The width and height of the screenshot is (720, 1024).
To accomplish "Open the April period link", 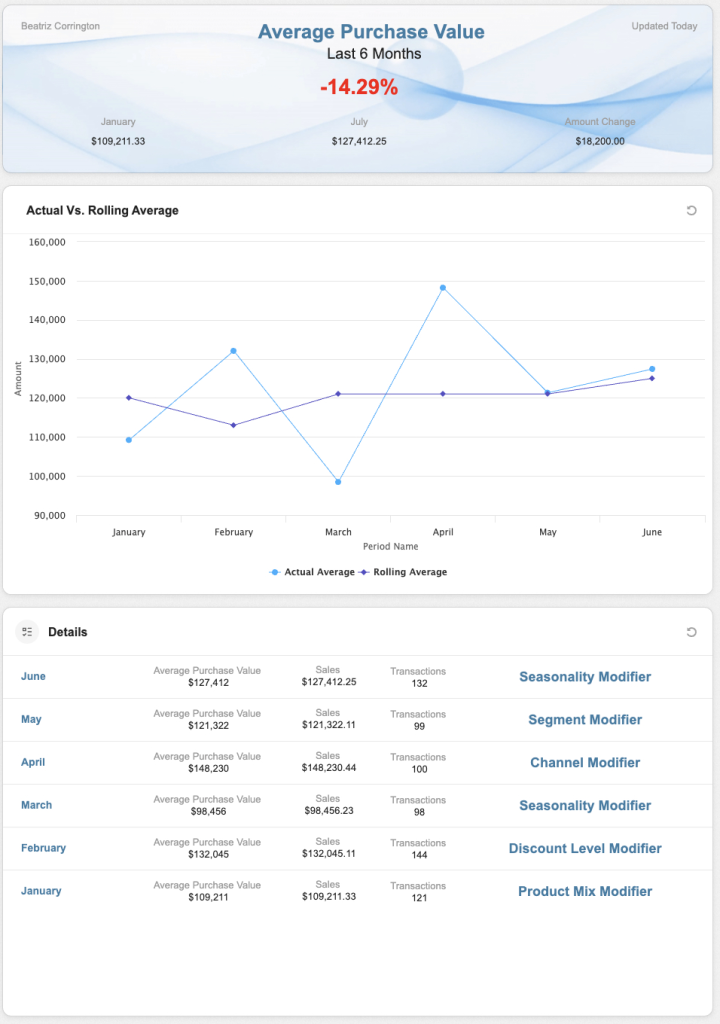I will point(33,763).
